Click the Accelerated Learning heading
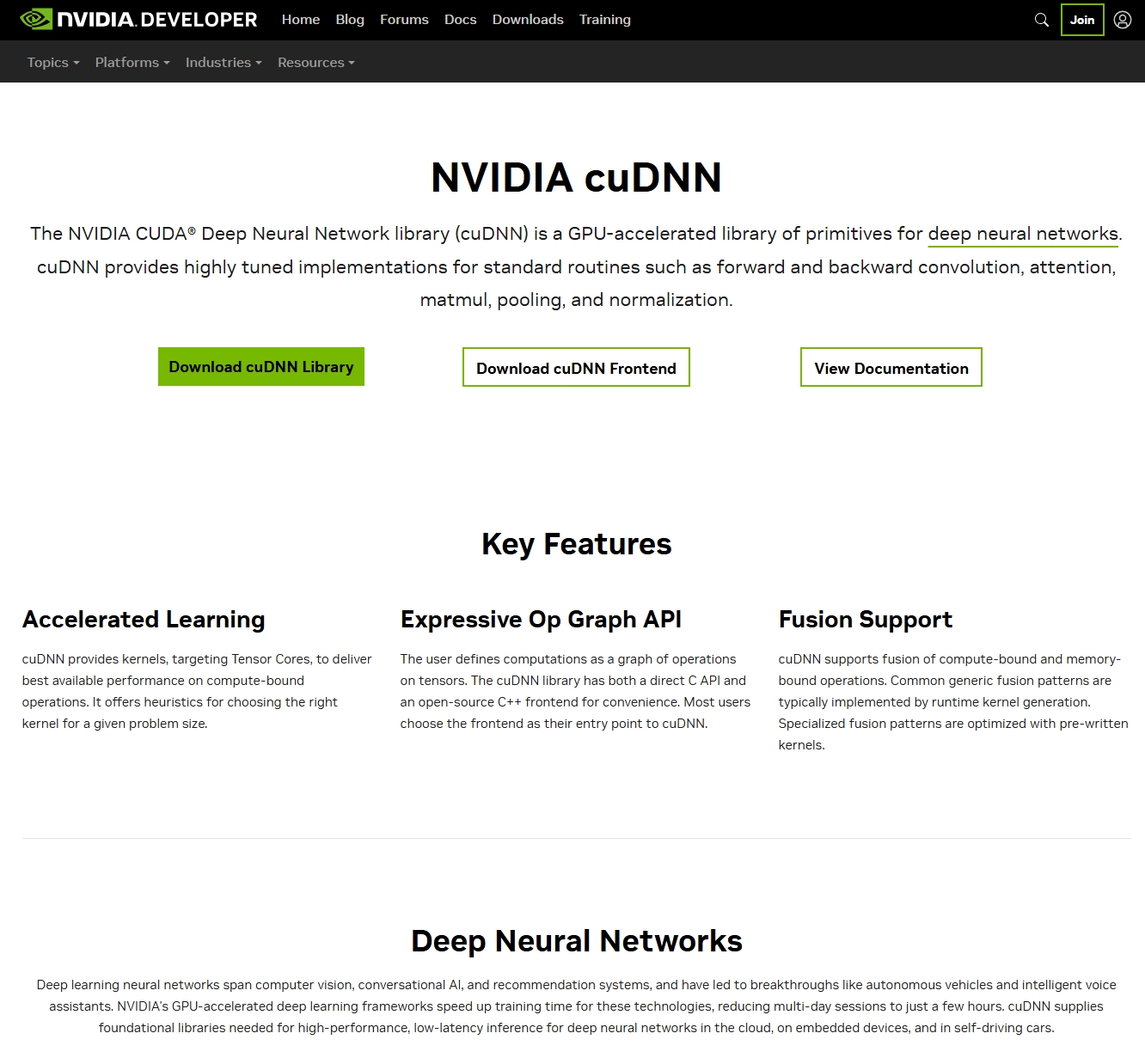This screenshot has width=1145, height=1064. point(144,620)
